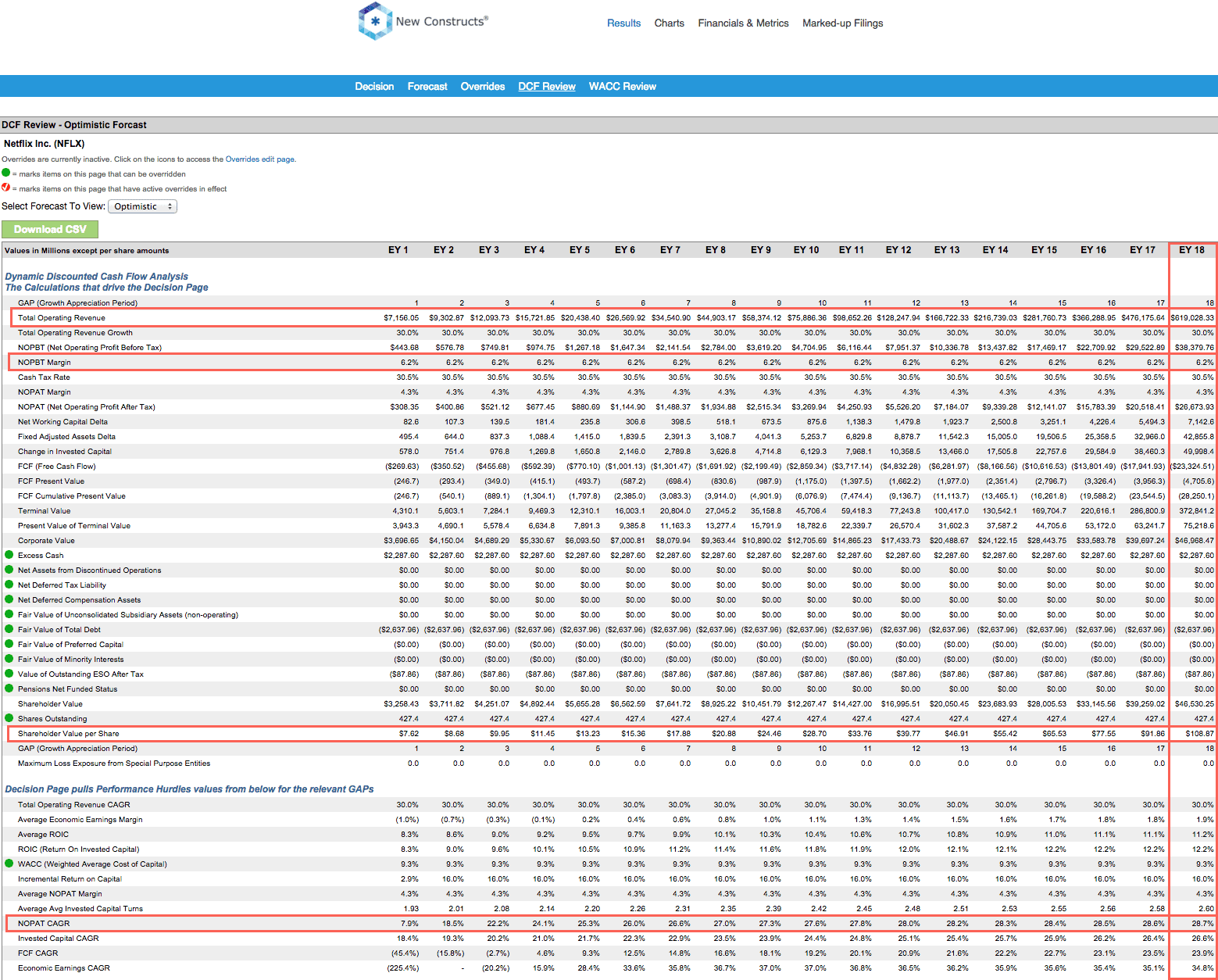The image size is (1218, 980).
Task: Click the EY 5 column header
Action: click(580, 250)
